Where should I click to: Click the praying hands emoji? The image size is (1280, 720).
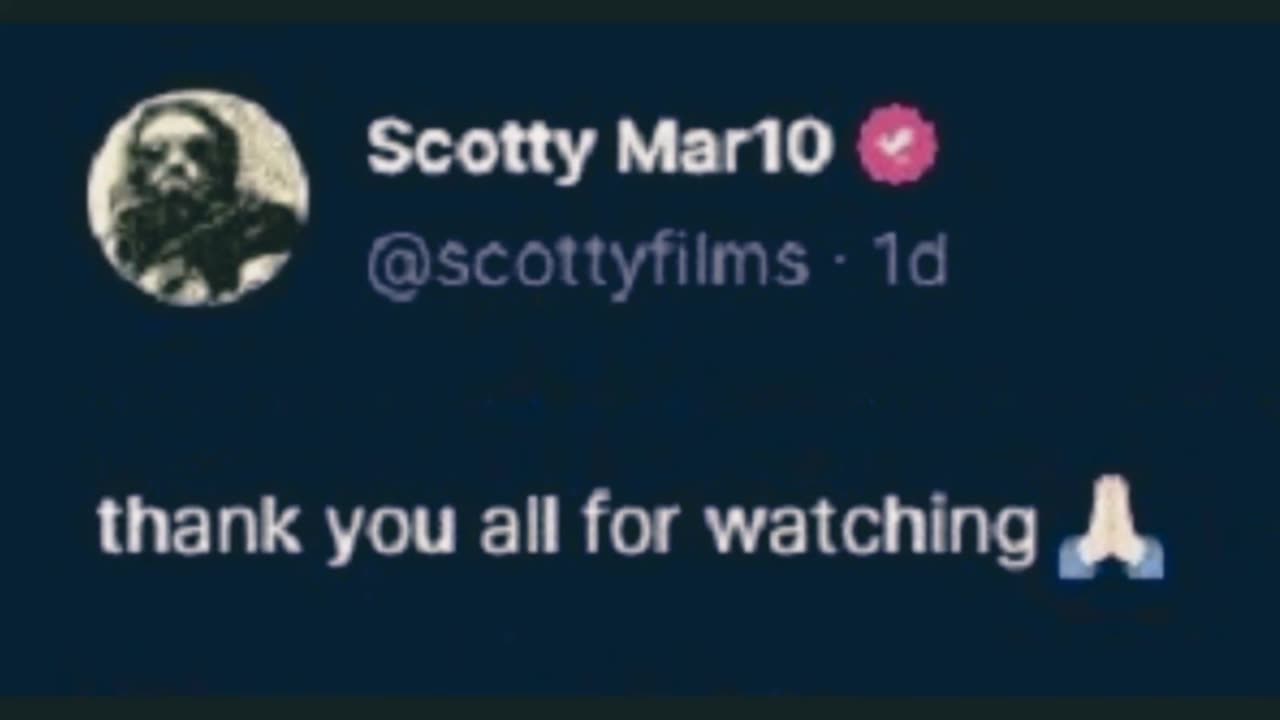point(1111,527)
